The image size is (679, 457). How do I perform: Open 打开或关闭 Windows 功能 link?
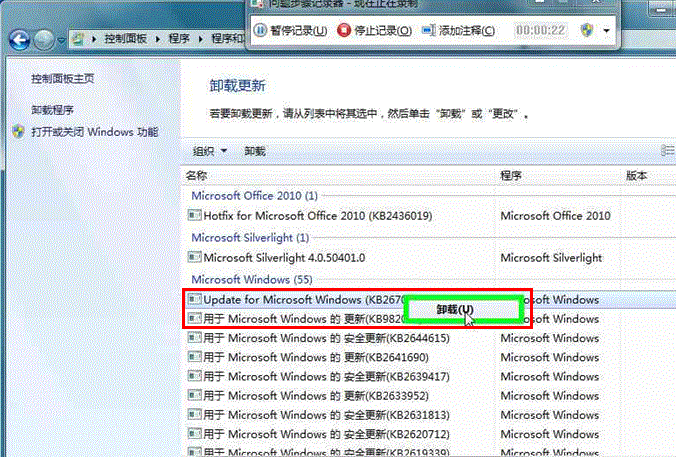[94, 132]
